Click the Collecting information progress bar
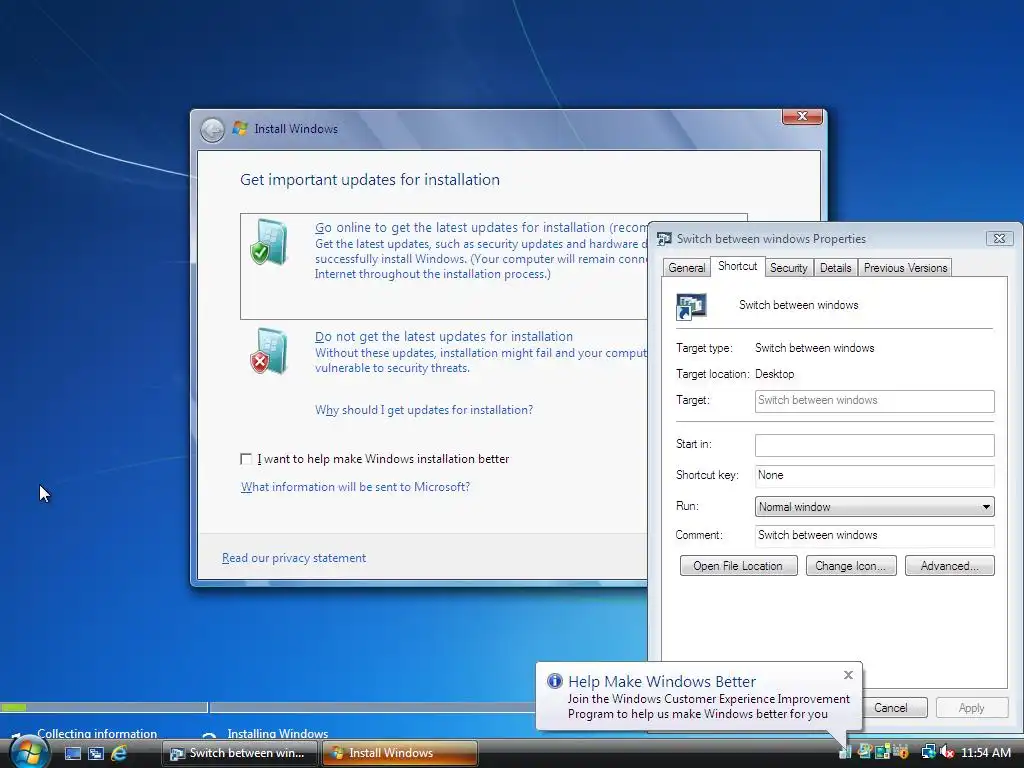Screen dimensions: 1024x768 (x=104, y=707)
